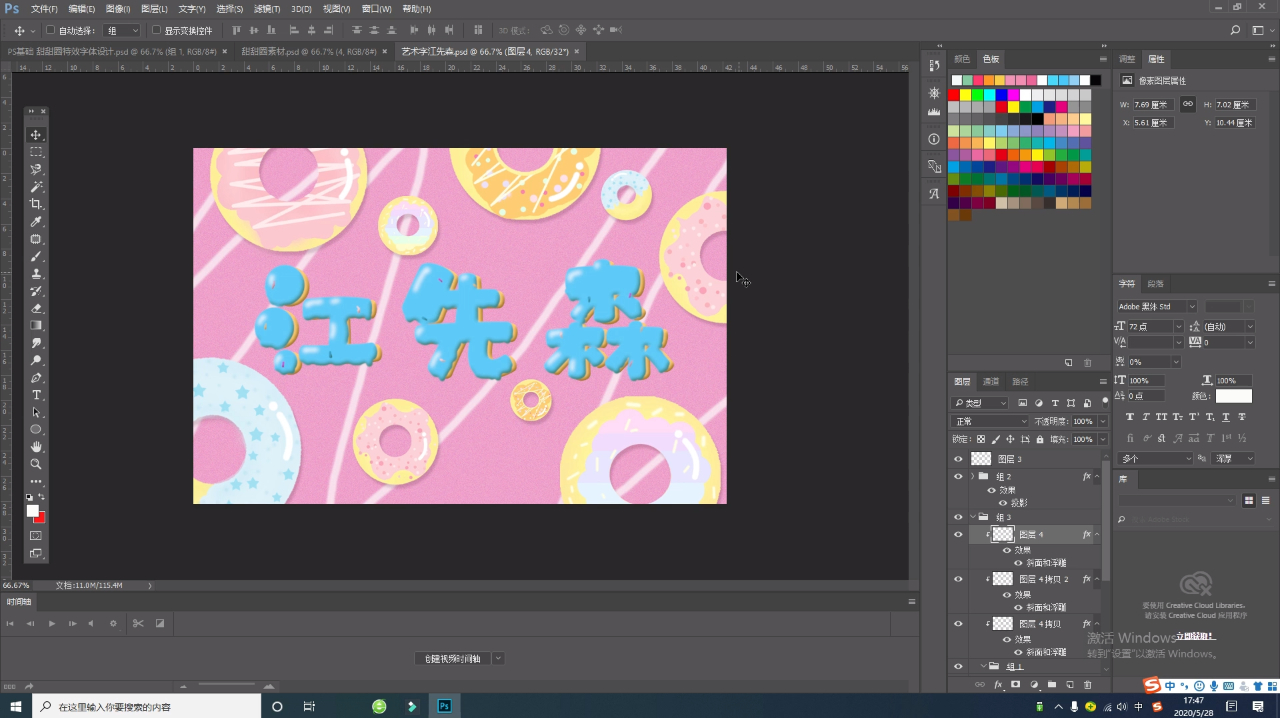Pick the red swatch in 色板 panel
The height and width of the screenshot is (718, 1280).
tap(953, 95)
